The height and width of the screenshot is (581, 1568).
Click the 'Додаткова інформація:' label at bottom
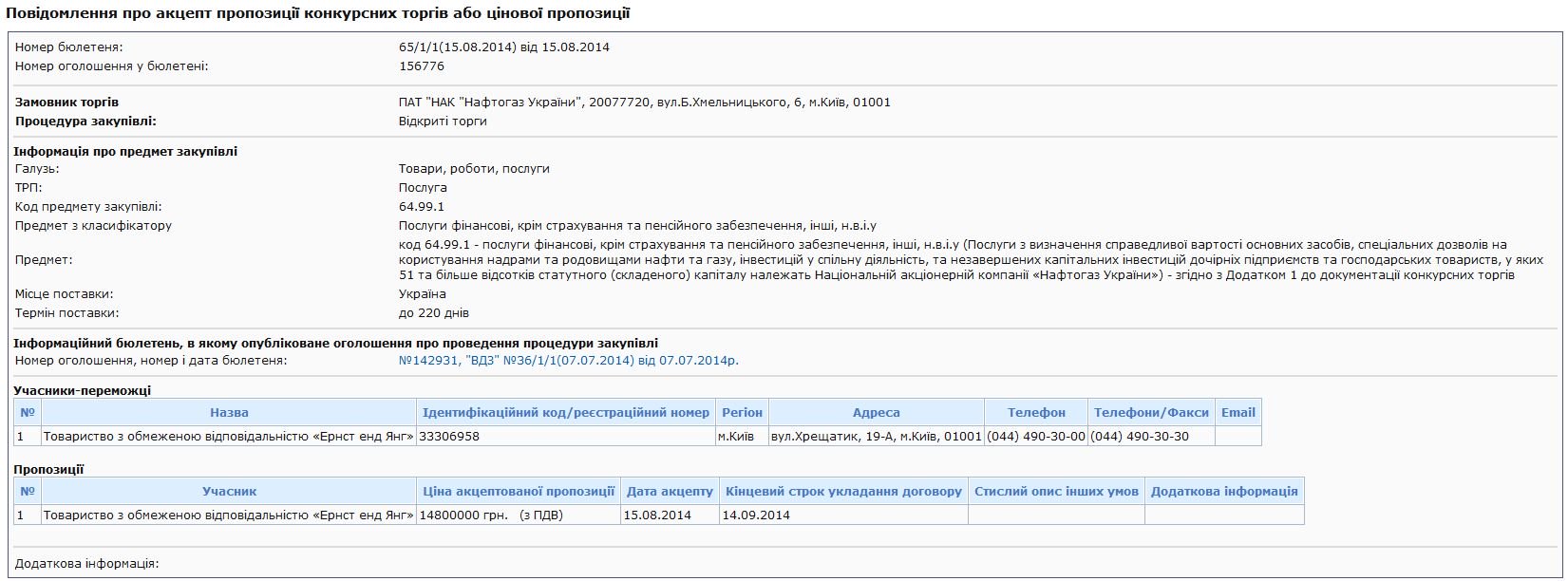86,564
